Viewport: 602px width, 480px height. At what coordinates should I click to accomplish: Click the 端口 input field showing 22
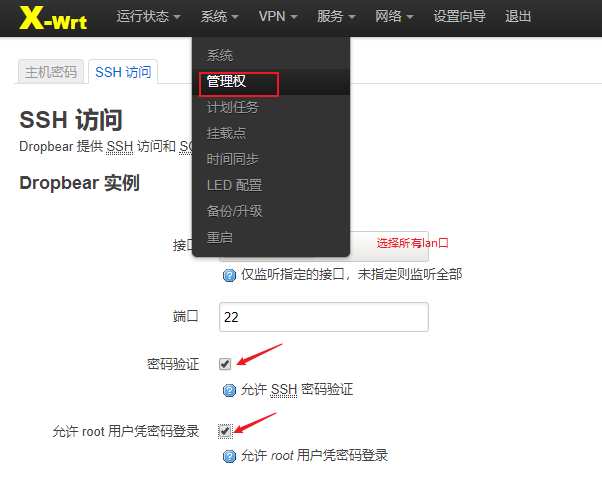[x=324, y=317]
